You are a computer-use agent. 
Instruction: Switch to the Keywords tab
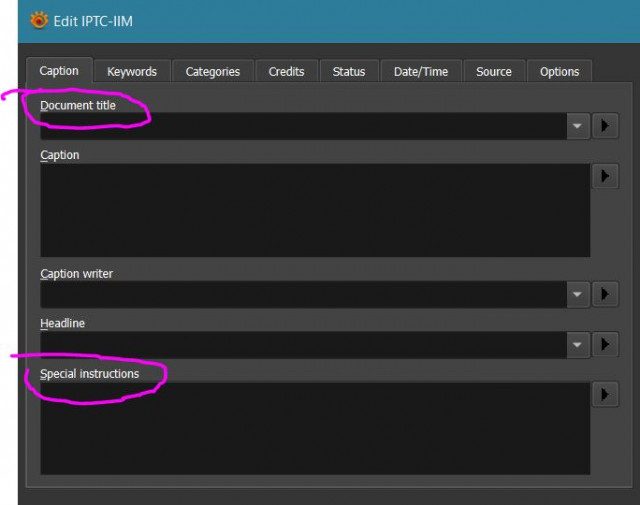pyautogui.click(x=132, y=71)
